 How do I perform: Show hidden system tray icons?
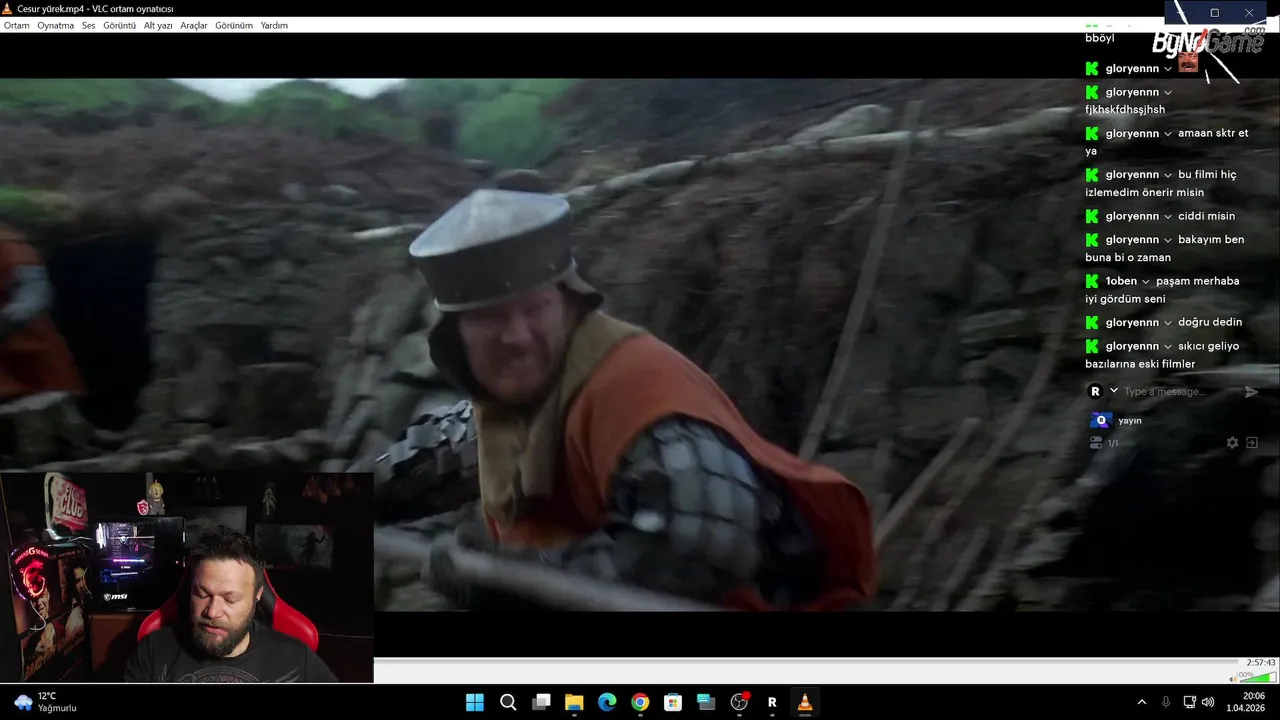coord(1142,702)
